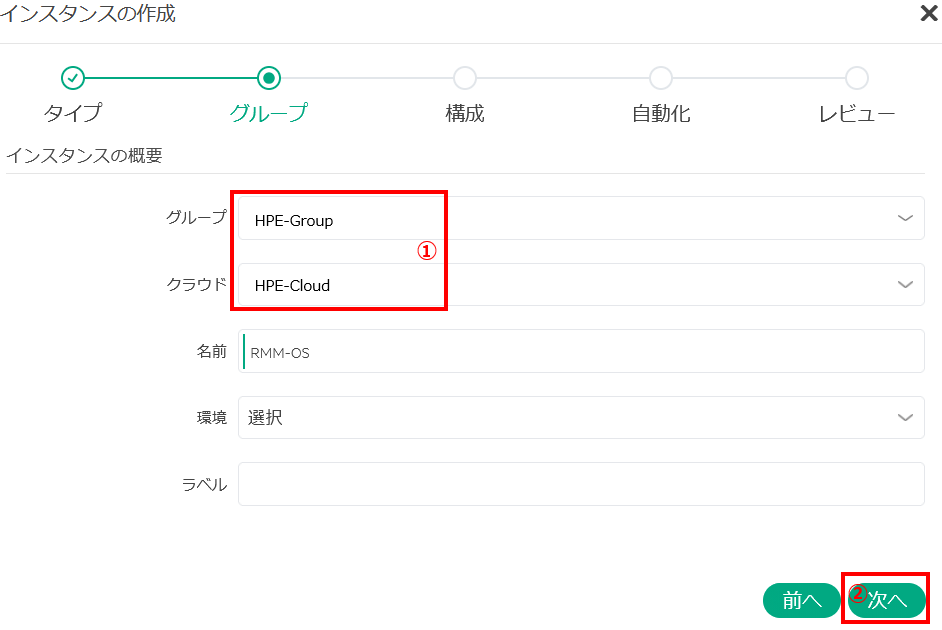This screenshot has width=942, height=630.
Task: Click the active グループ step circle
Action: pyautogui.click(x=269, y=78)
